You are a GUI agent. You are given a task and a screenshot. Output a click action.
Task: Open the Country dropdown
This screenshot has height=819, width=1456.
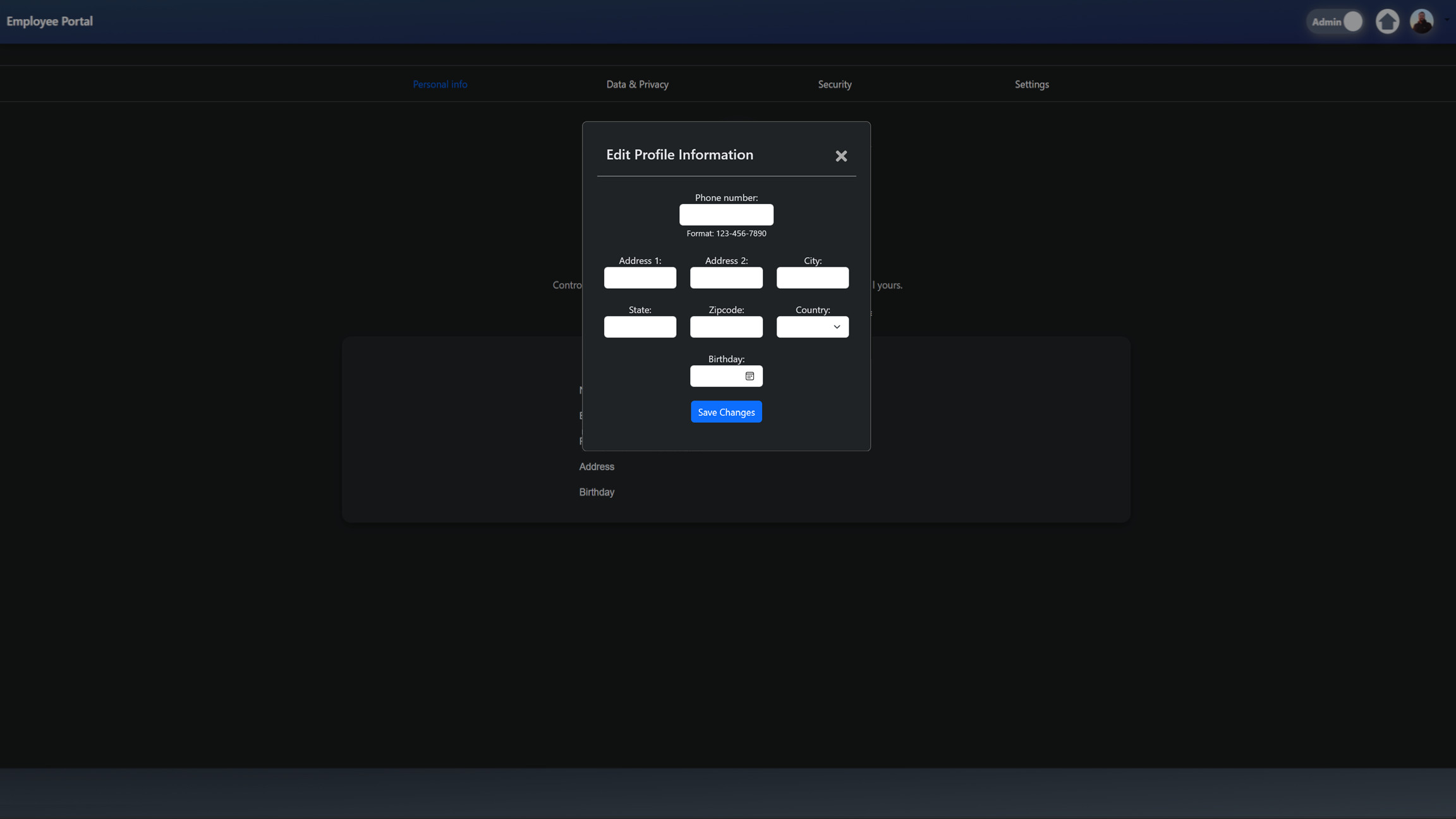[812, 327]
